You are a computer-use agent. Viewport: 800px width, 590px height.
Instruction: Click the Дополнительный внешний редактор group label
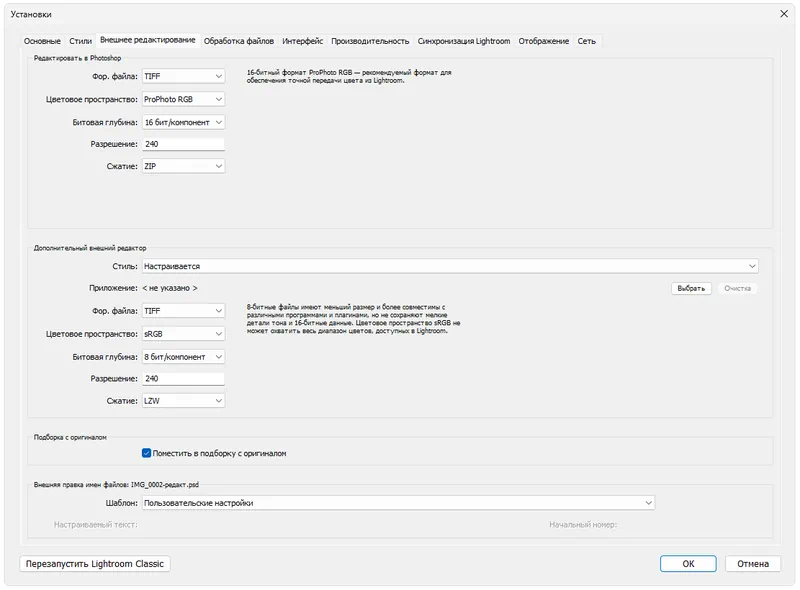tap(90, 248)
